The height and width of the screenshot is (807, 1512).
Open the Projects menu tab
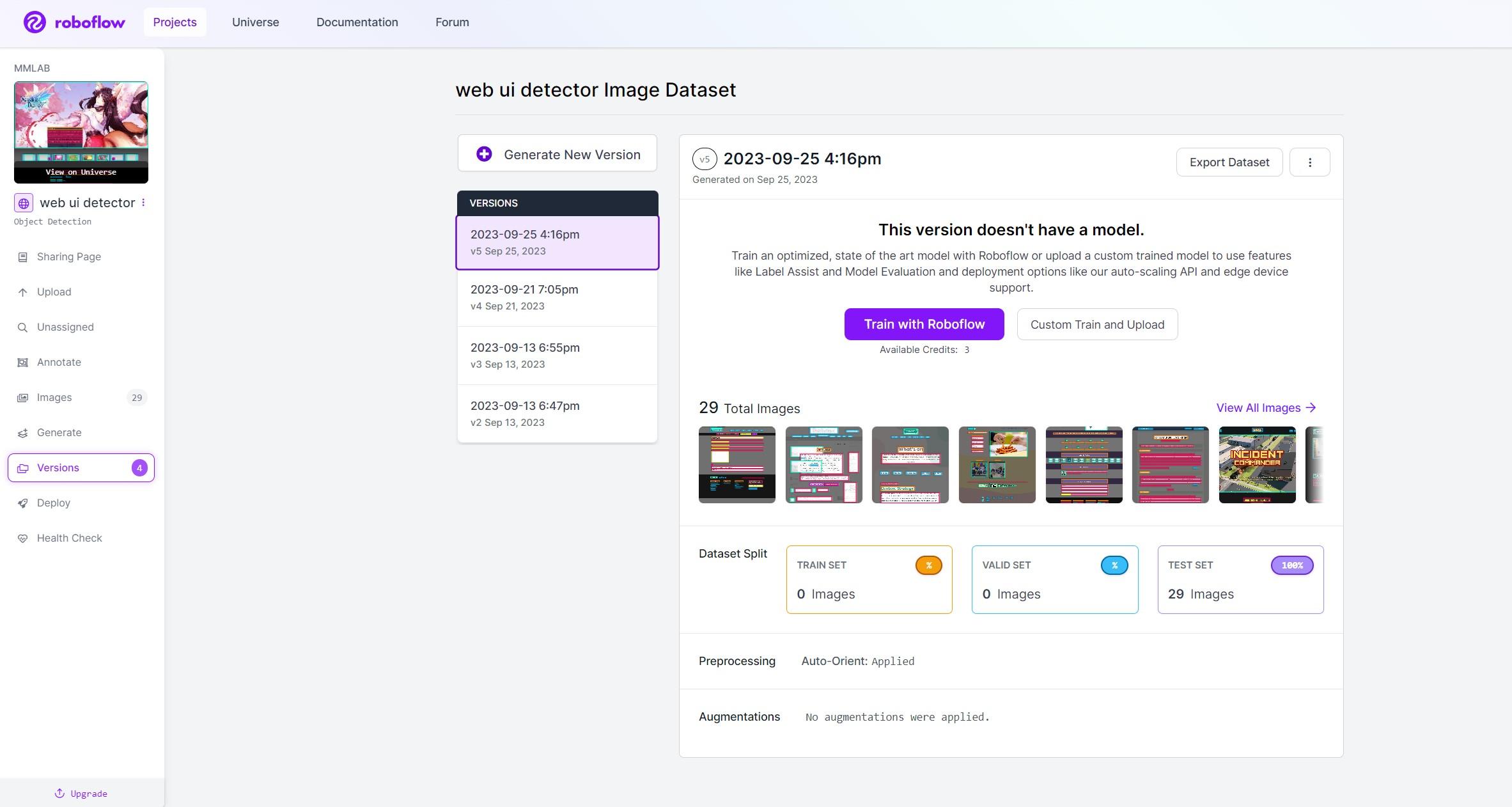coord(174,22)
